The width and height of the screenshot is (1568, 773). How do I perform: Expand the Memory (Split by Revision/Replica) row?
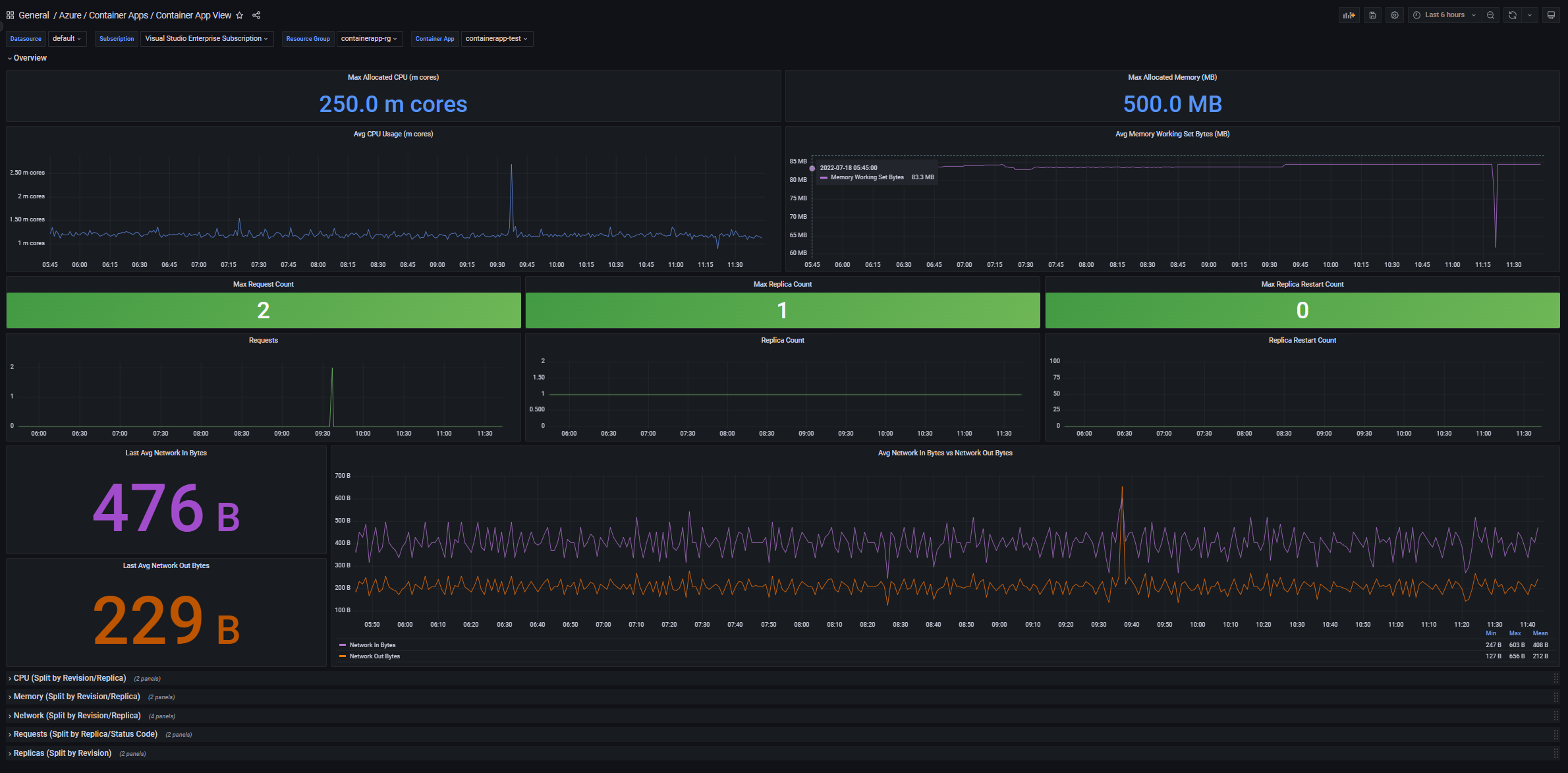point(76,697)
